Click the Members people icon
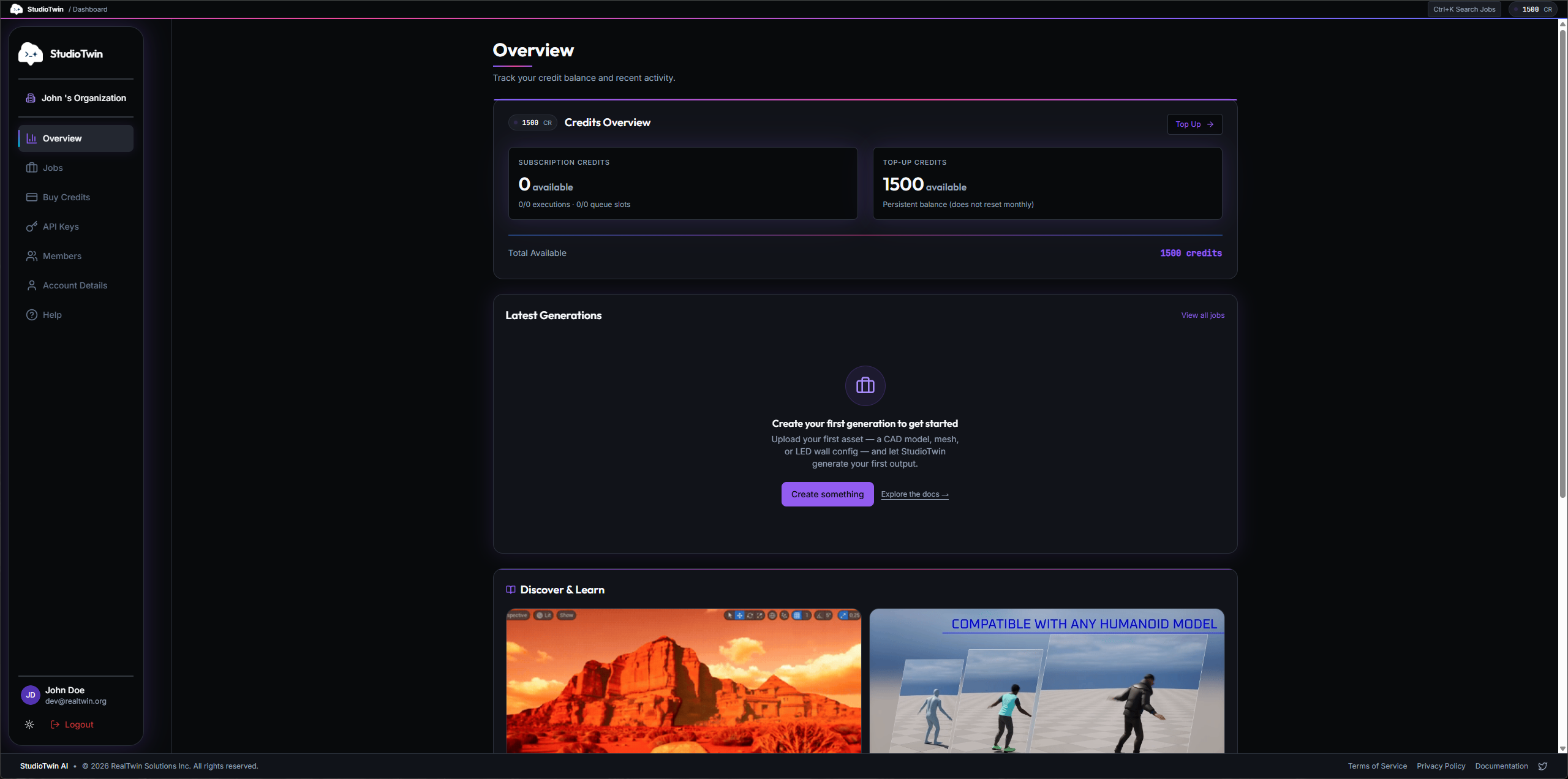Viewport: 1568px width, 779px height. coord(32,256)
